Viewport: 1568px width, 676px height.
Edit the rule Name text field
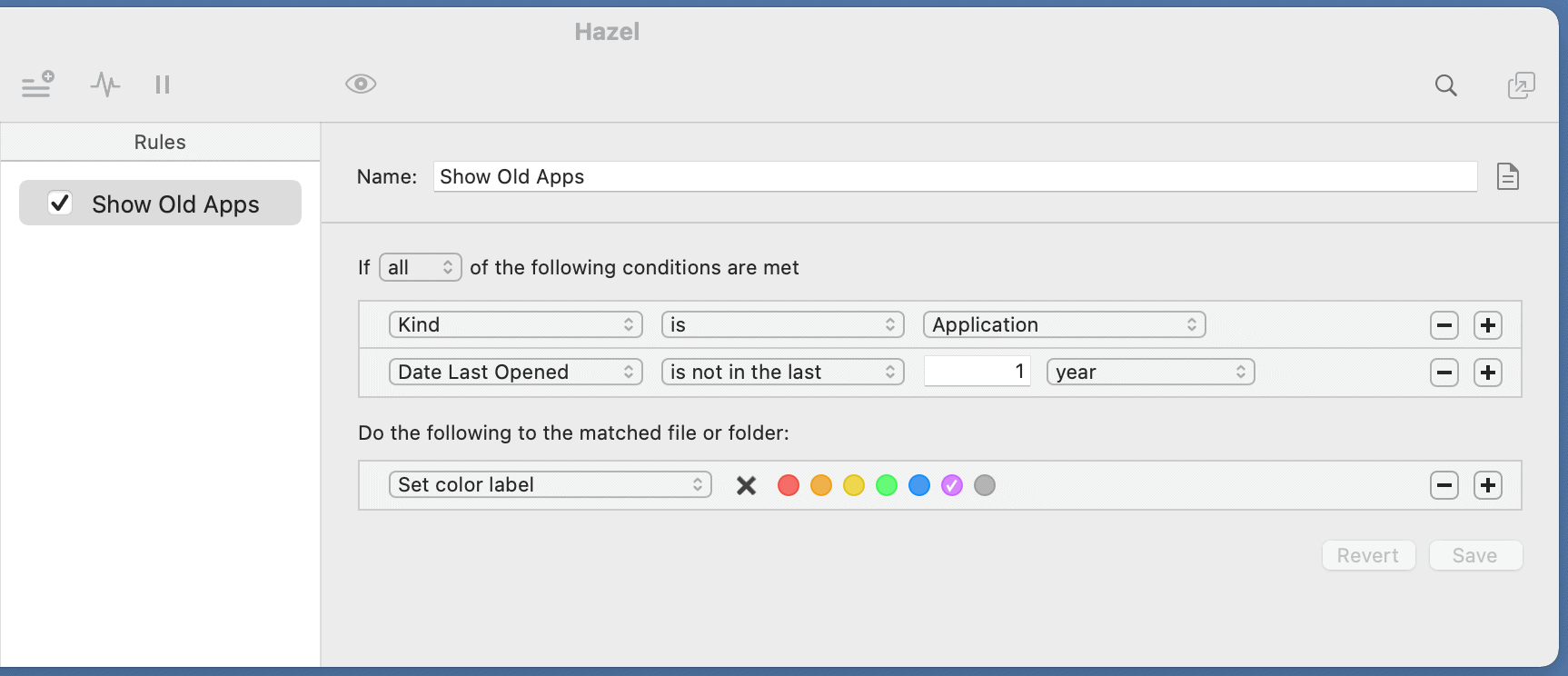955,176
